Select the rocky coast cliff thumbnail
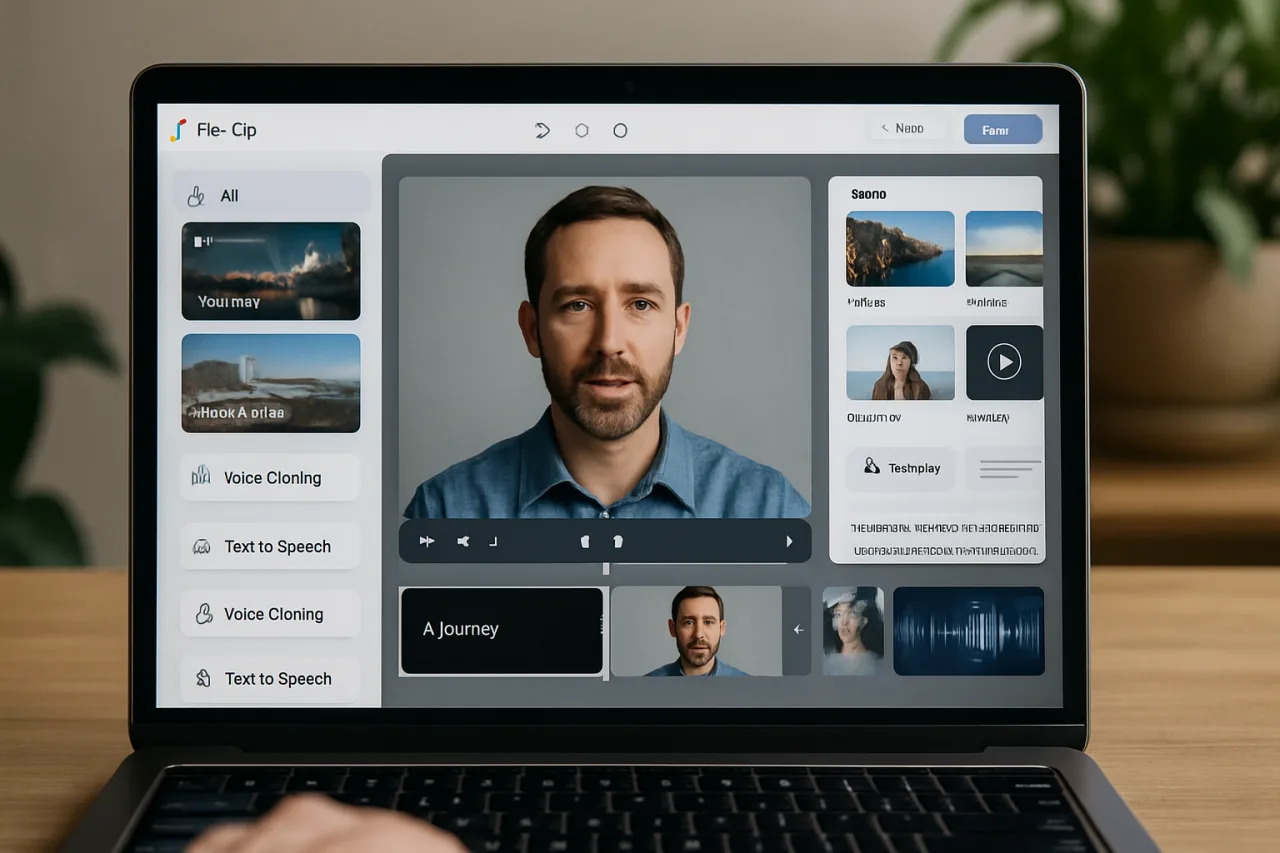Viewport: 1280px width, 853px height. pyautogui.click(x=900, y=249)
